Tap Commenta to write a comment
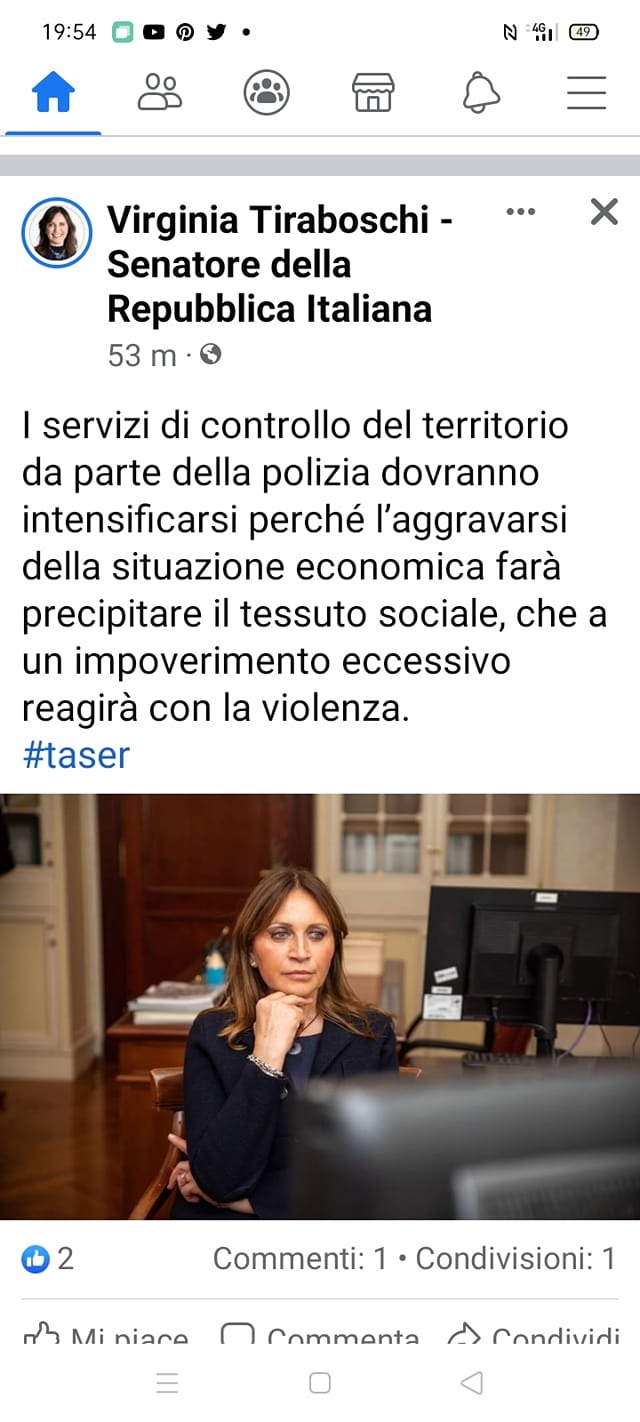 [x=320, y=1338]
